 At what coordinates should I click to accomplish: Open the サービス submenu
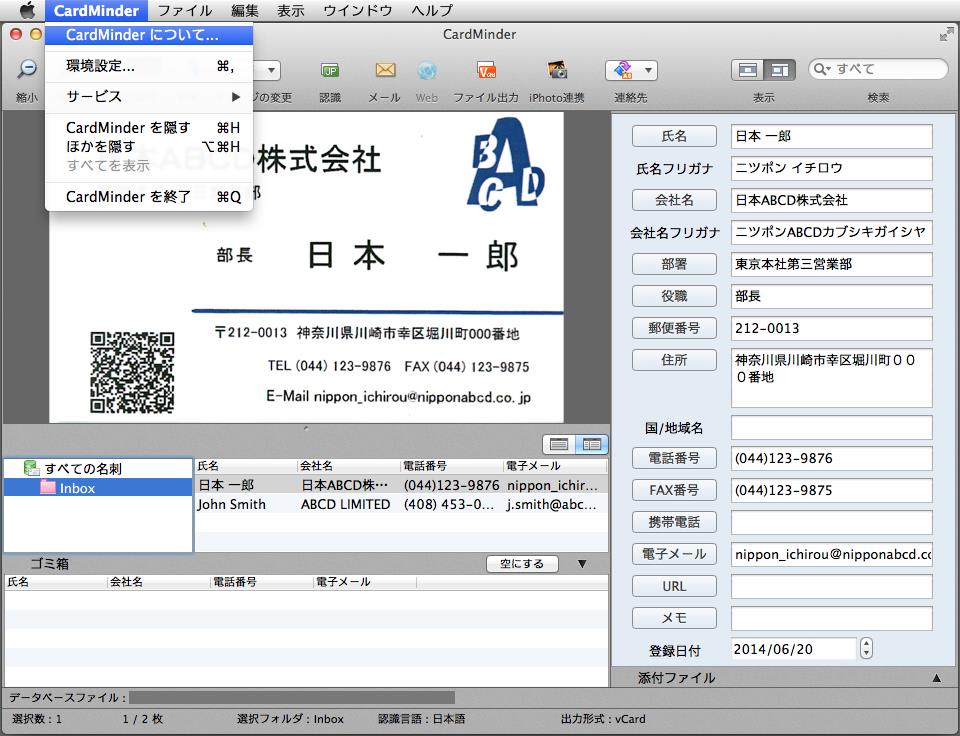click(x=149, y=96)
